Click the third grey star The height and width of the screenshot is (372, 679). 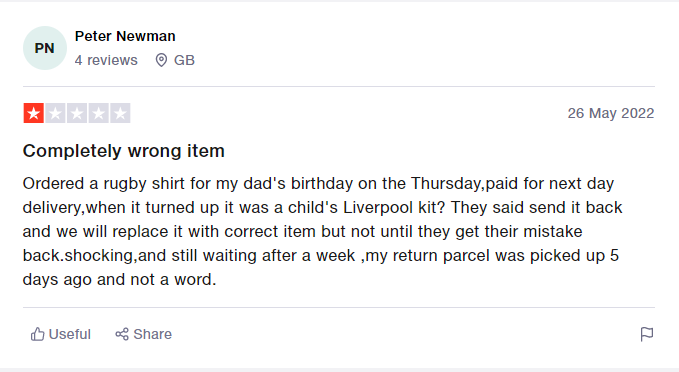tap(77, 113)
